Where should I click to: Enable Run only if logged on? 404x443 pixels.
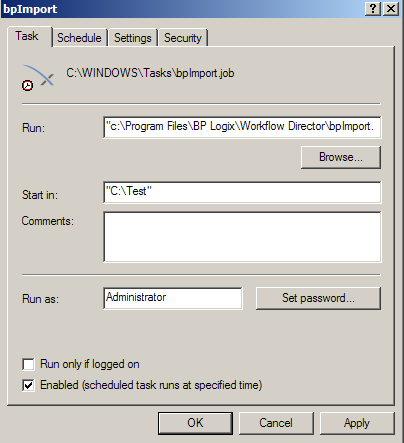(x=28, y=364)
